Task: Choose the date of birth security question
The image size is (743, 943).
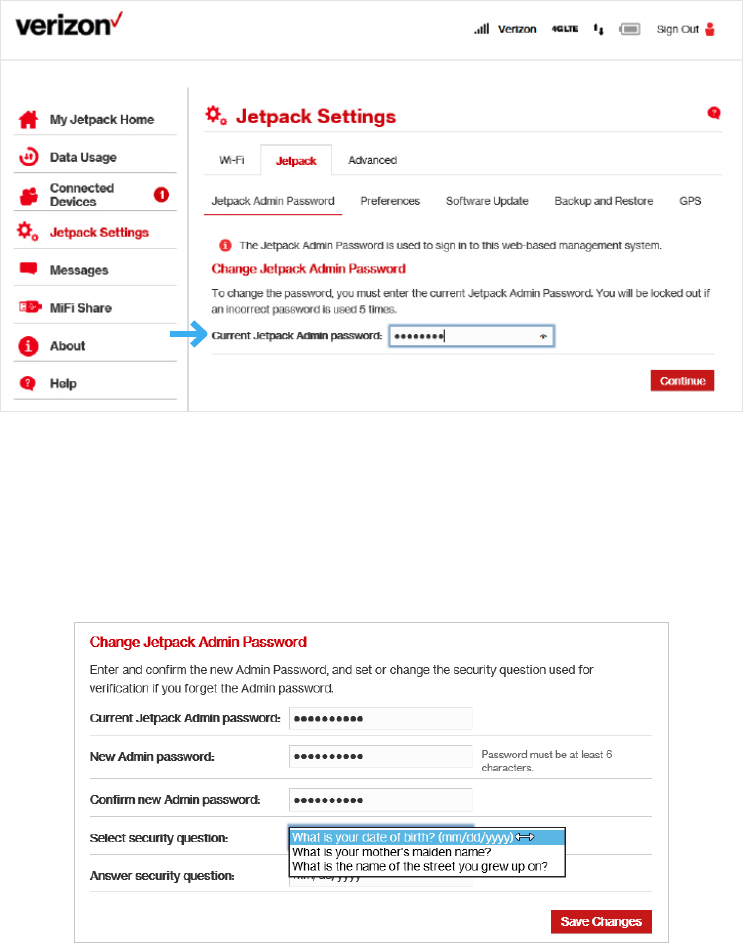Action: point(427,837)
